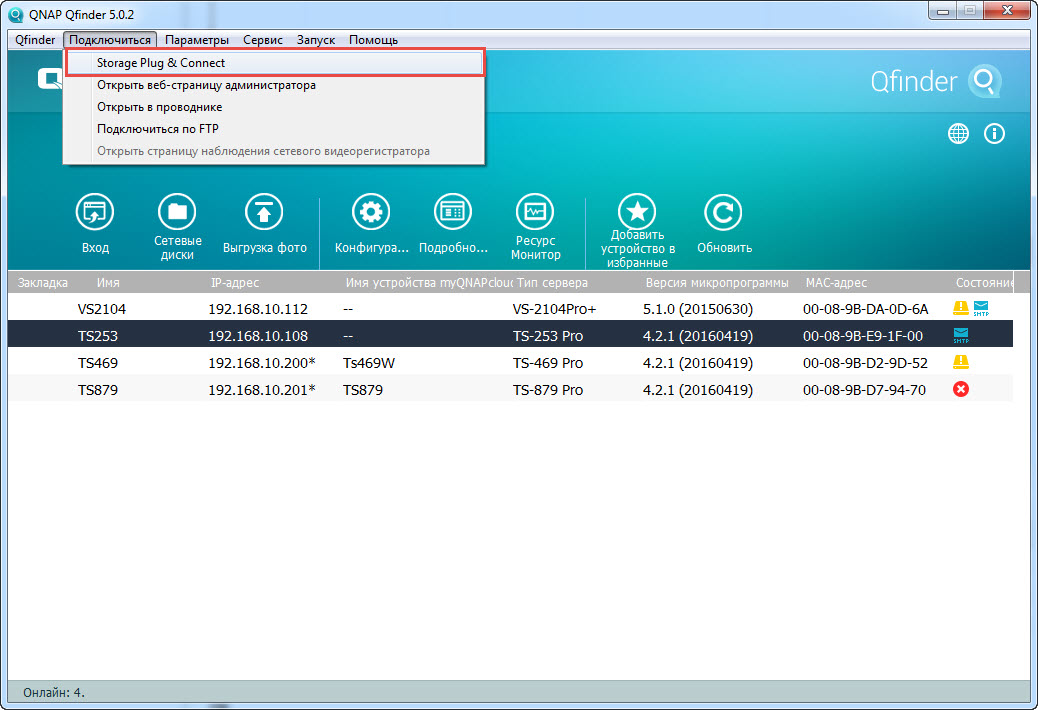
Task: Click the Qfinder magnifier logo icon
Action: click(985, 81)
